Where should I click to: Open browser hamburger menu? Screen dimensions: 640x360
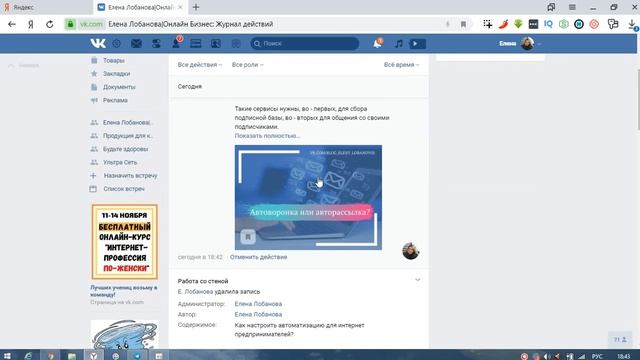pyautogui.click(x=572, y=7)
